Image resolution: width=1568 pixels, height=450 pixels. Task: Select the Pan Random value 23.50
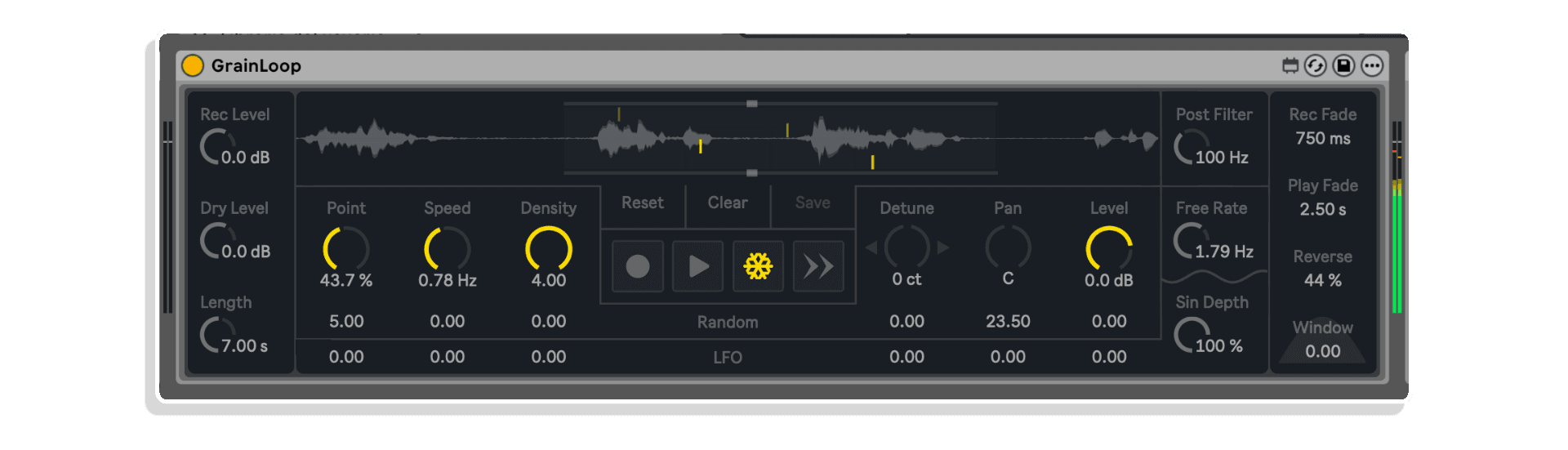tap(1008, 321)
